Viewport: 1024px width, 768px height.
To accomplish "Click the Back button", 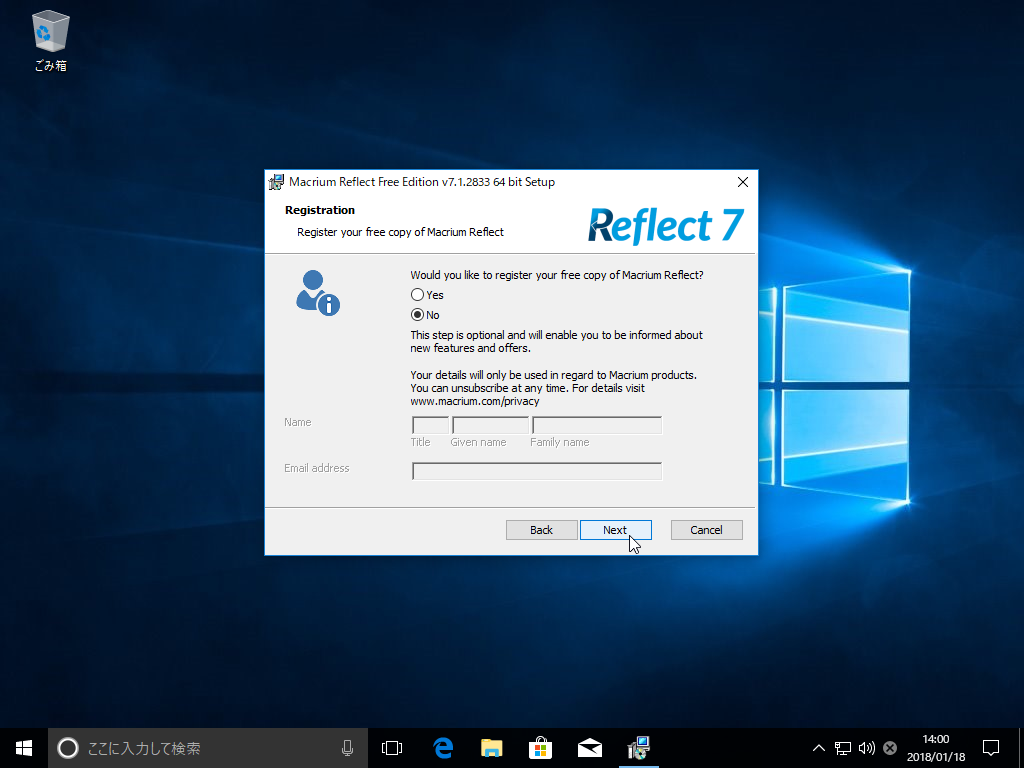I will 541,530.
